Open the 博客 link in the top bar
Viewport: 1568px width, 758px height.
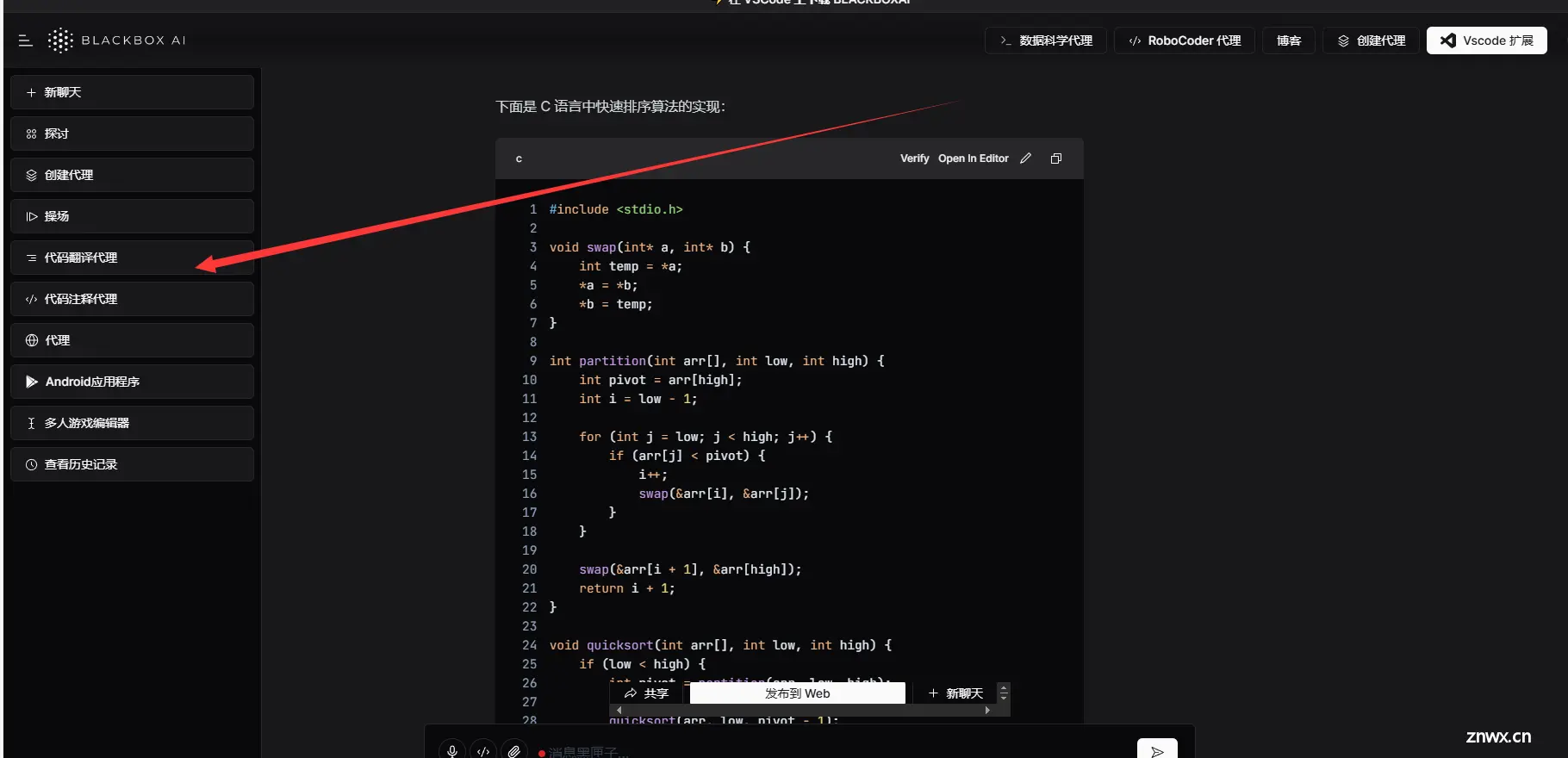(1289, 40)
